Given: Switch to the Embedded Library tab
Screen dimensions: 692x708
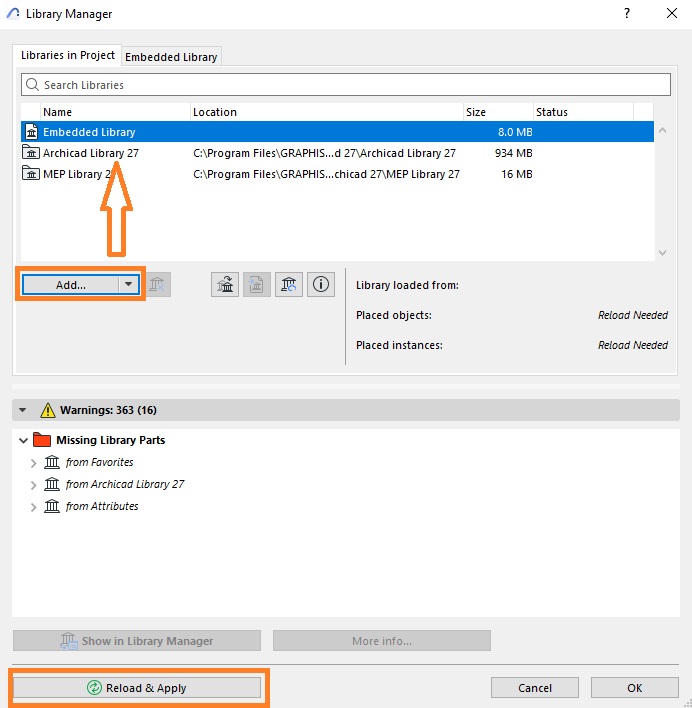Looking at the screenshot, I should (171, 57).
